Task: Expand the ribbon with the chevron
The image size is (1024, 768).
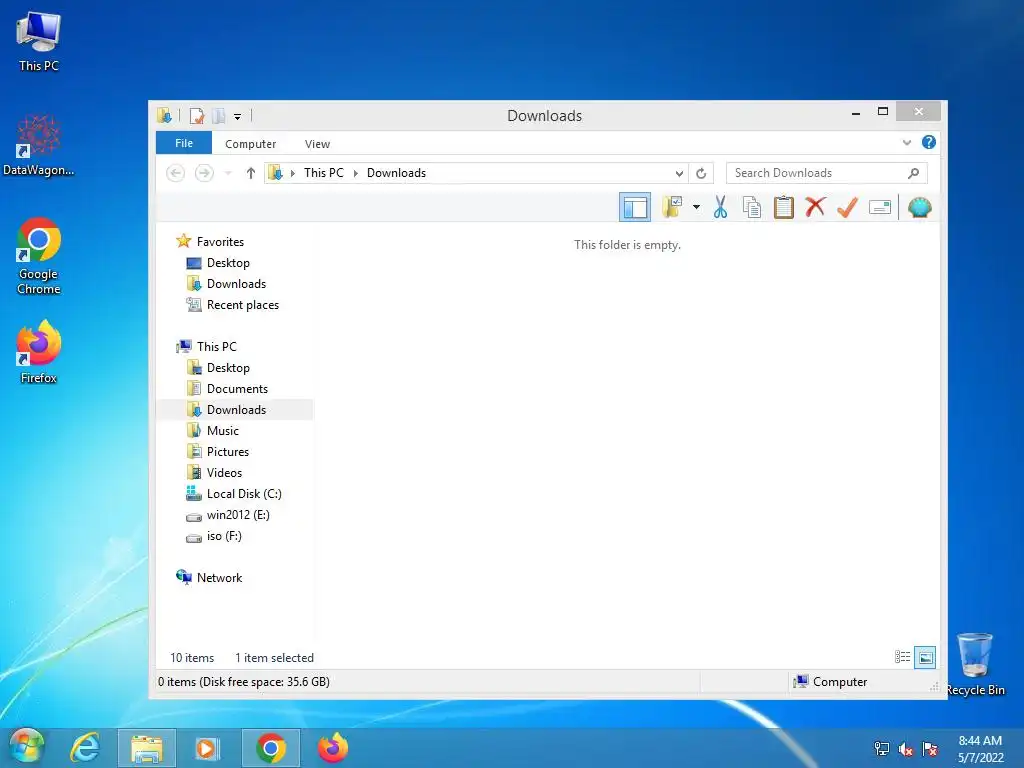Action: [x=906, y=142]
